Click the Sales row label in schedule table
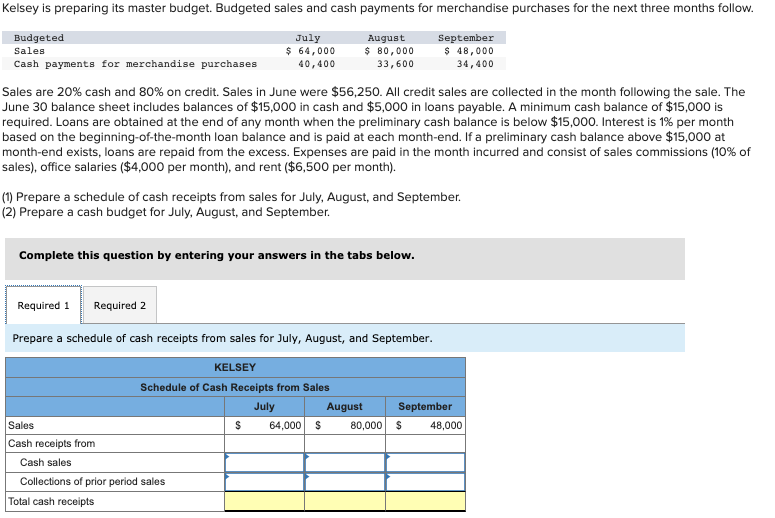 coord(21,426)
